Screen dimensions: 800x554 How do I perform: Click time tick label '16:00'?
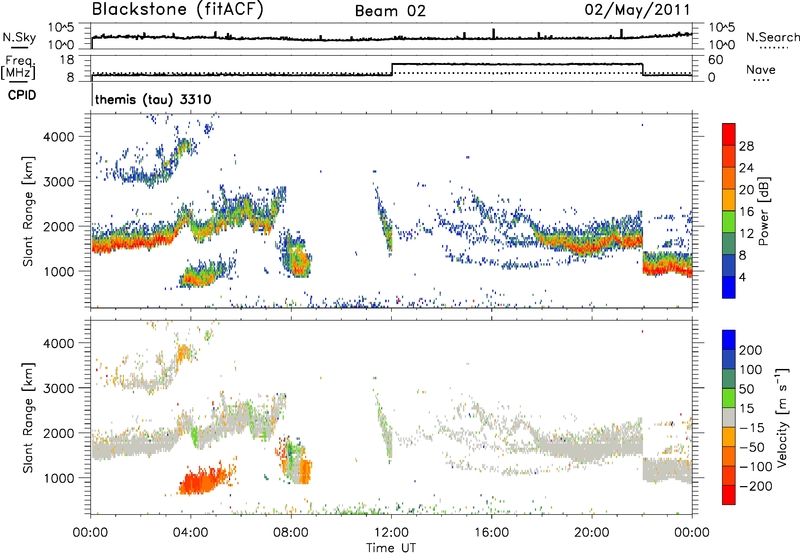pyautogui.click(x=491, y=533)
